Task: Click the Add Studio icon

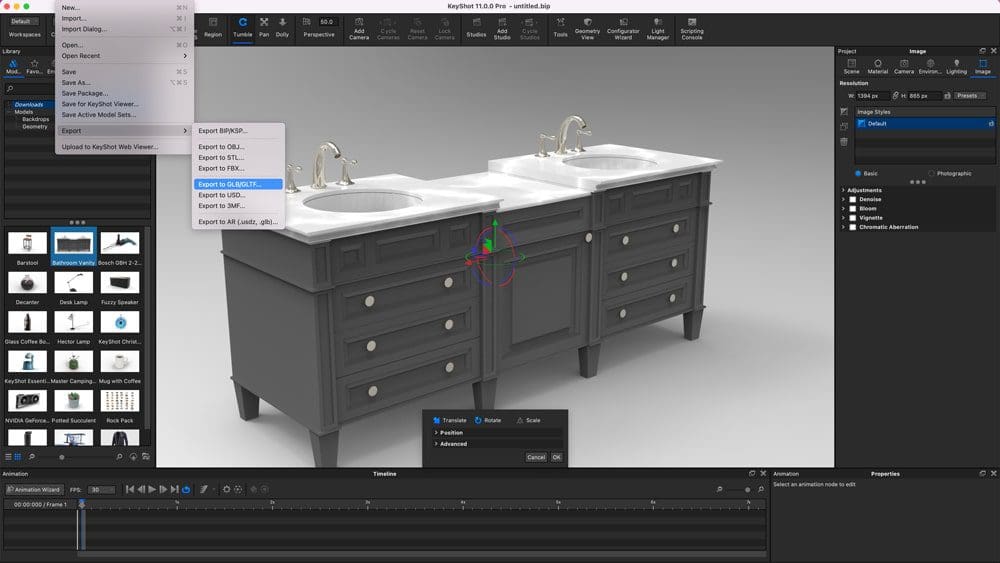Action: point(502,29)
